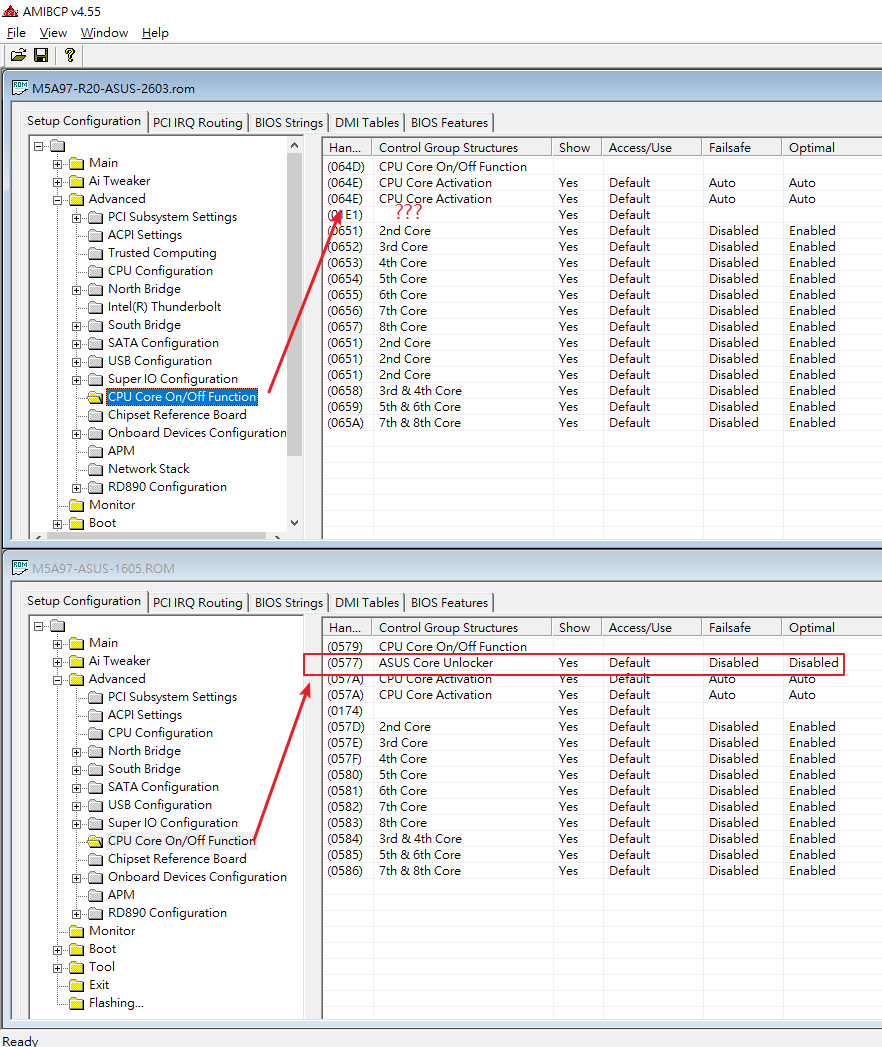Collapse the Advanced folder in the 1605 ROM tree
Screen dimensions: 882x1047
tap(57, 680)
